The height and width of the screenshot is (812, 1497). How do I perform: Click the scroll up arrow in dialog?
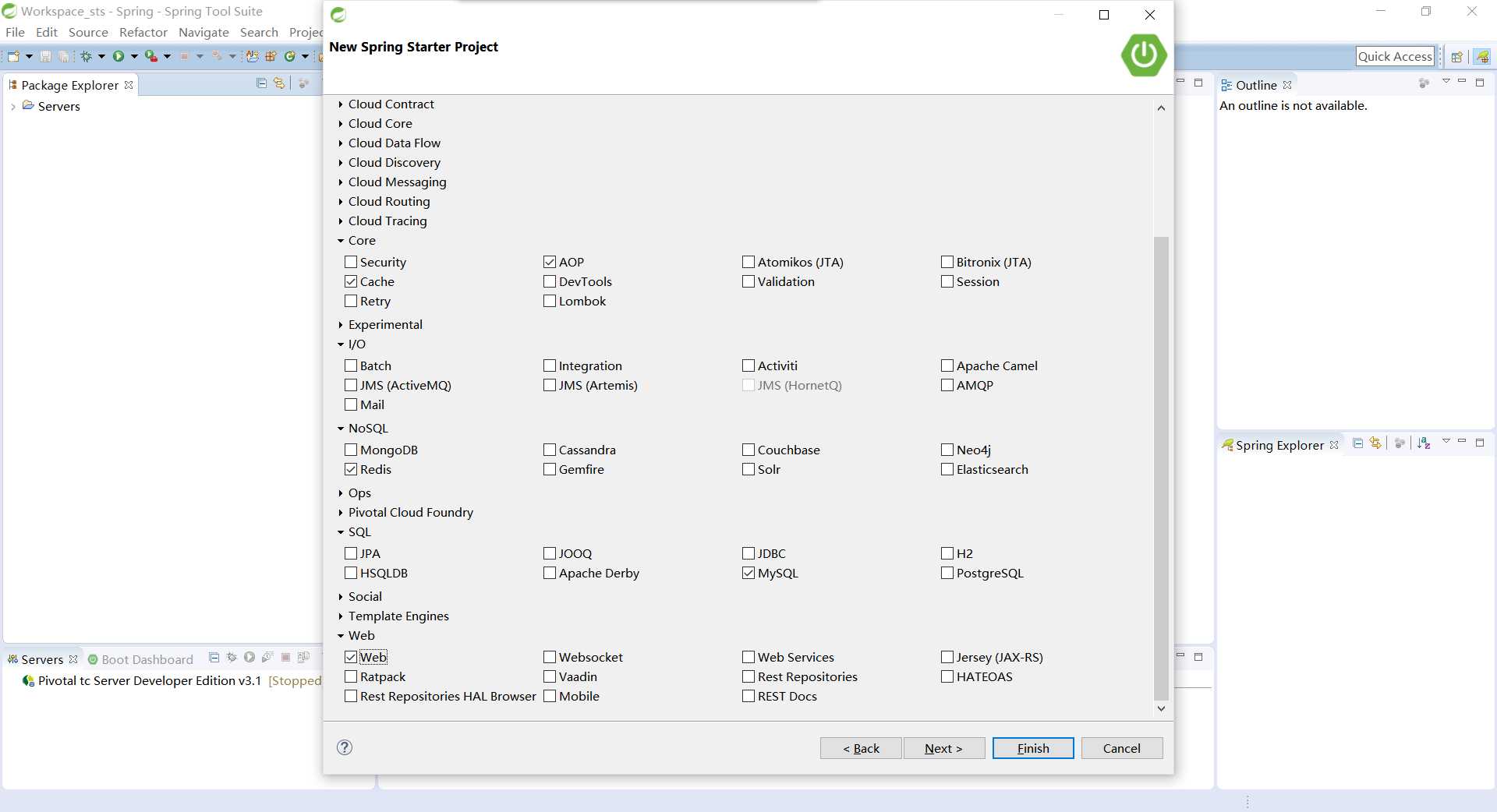pos(1161,108)
